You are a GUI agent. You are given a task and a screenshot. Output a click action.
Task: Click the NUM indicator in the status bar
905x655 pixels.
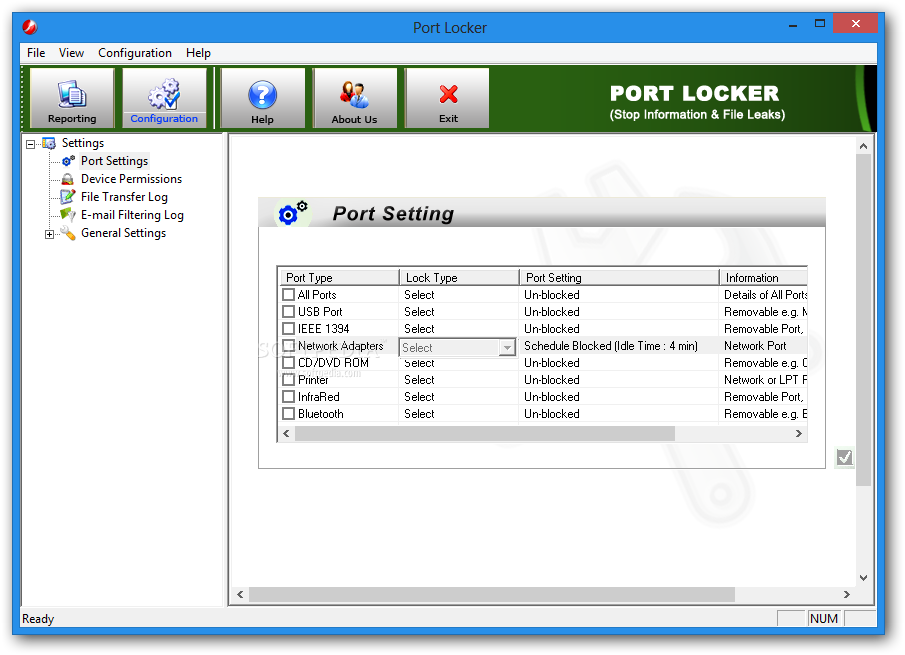point(823,618)
